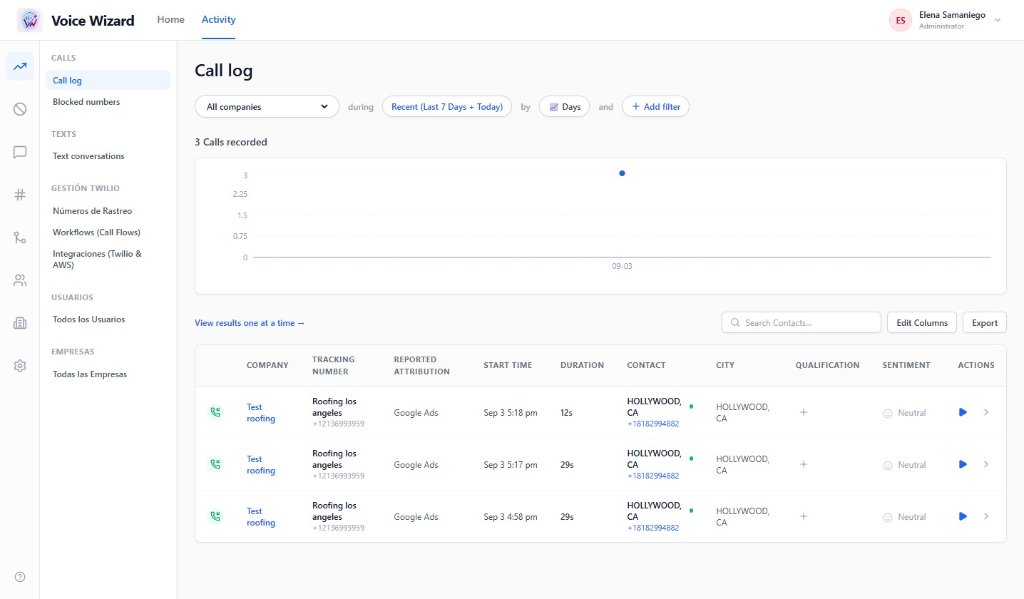Open Todas las Empresas

(x=89, y=374)
